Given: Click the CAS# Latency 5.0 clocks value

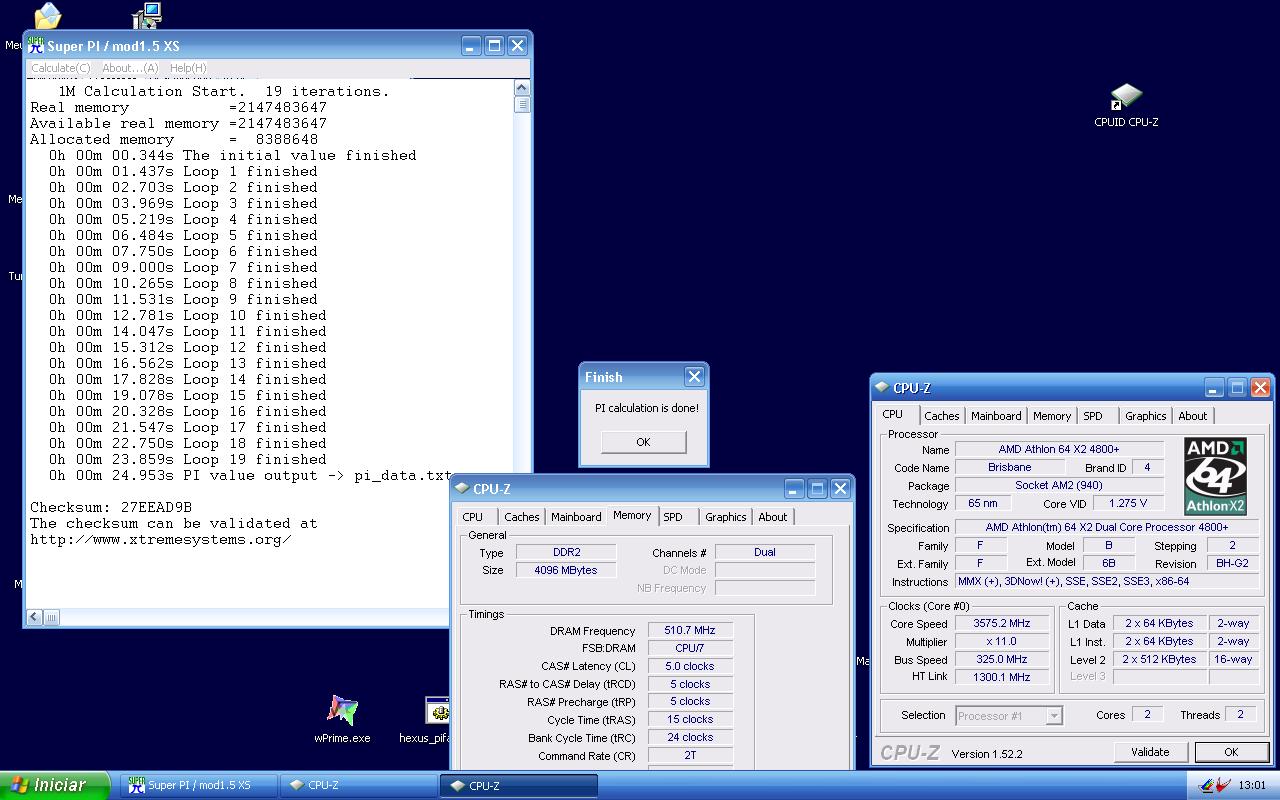Looking at the screenshot, I should pyautogui.click(x=690, y=666).
